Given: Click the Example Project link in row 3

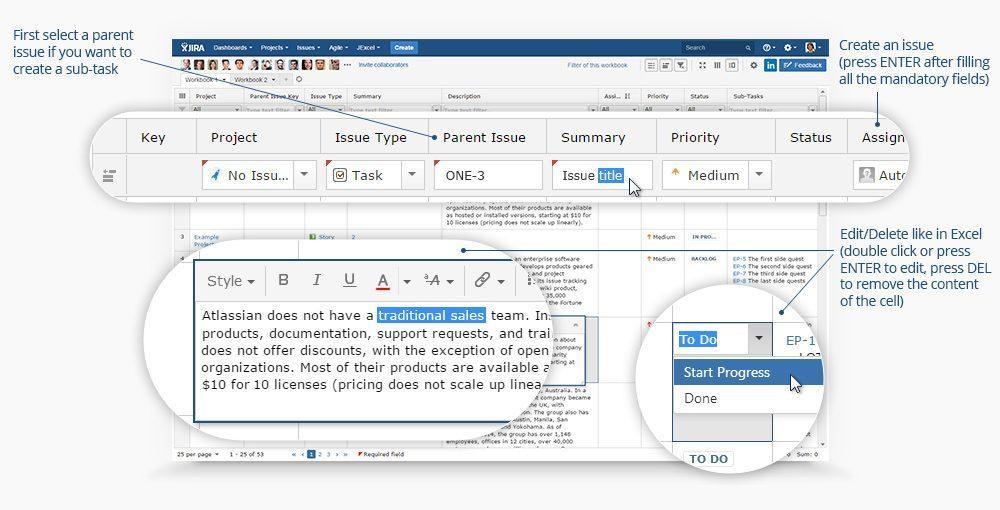Looking at the screenshot, I should pyautogui.click(x=206, y=240).
